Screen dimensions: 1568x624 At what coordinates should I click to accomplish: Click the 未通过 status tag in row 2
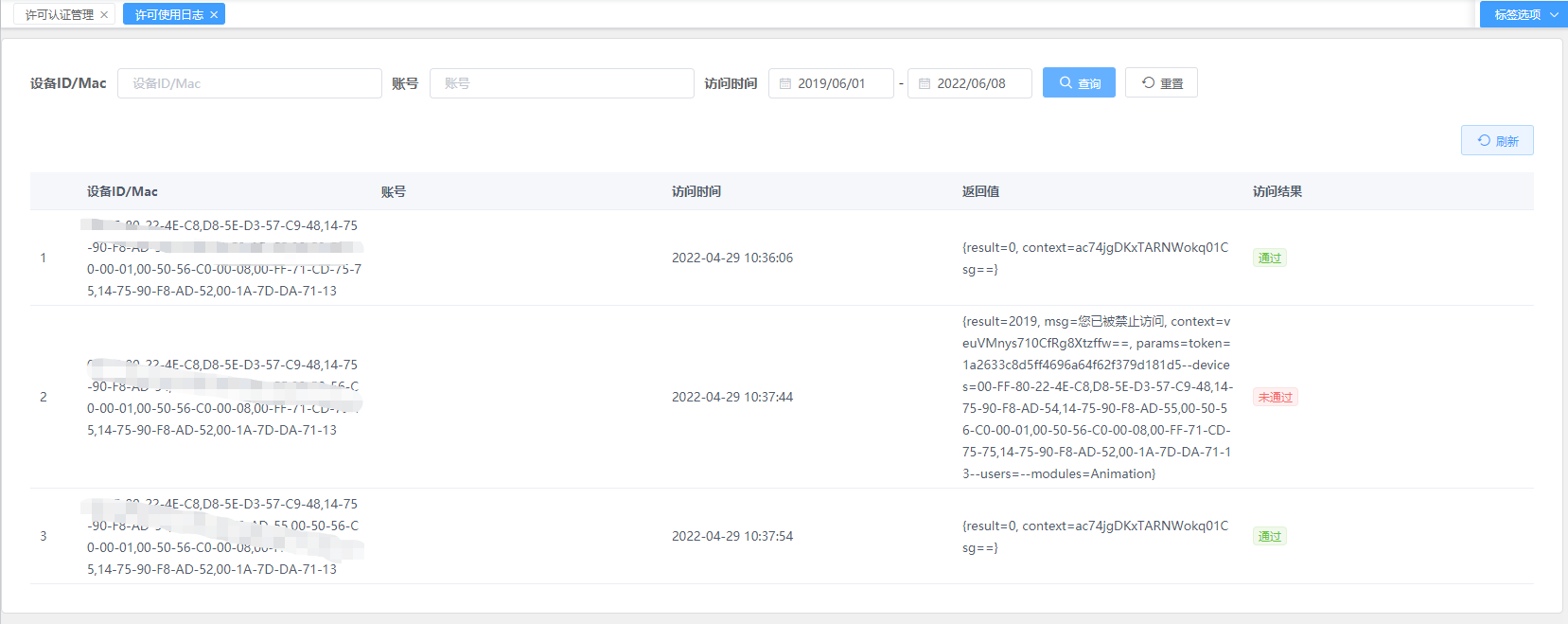click(x=1275, y=398)
